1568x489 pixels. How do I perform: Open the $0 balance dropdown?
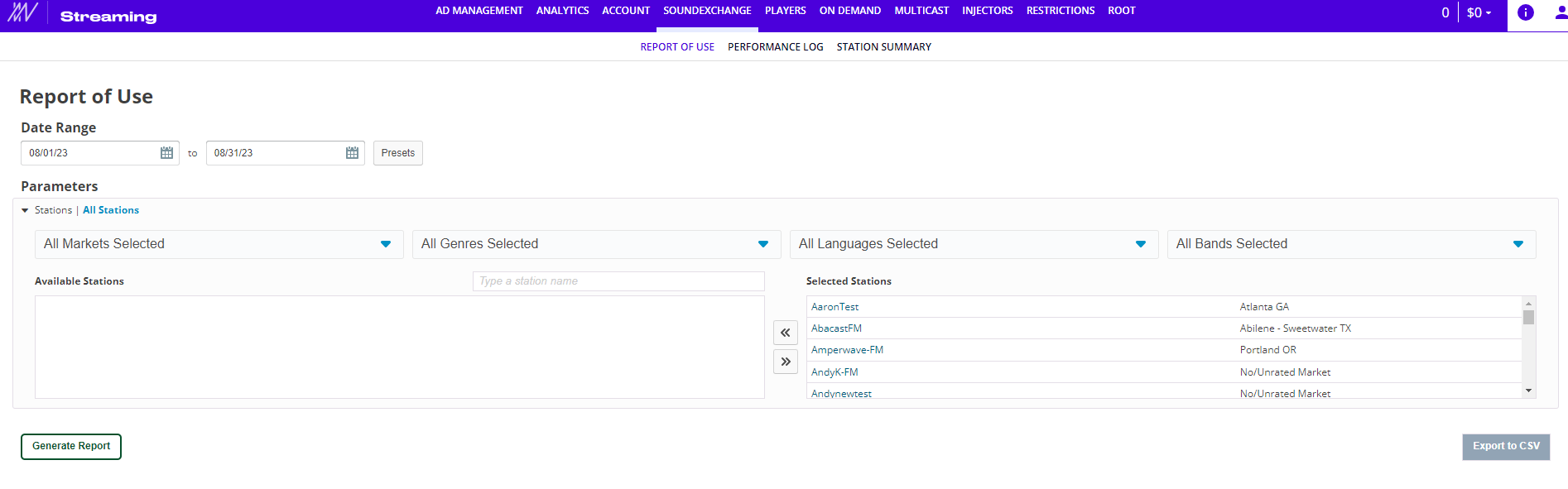pos(1479,12)
